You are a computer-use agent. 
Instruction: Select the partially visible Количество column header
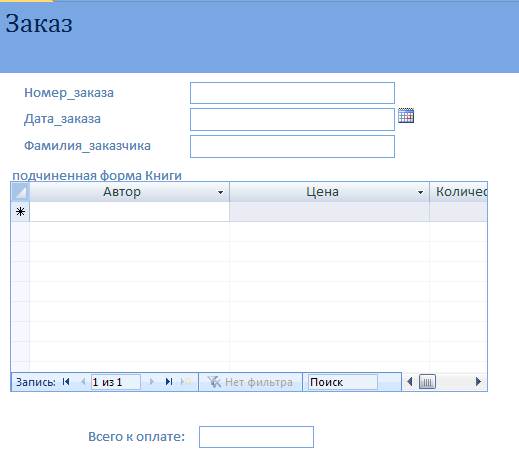[x=459, y=192]
